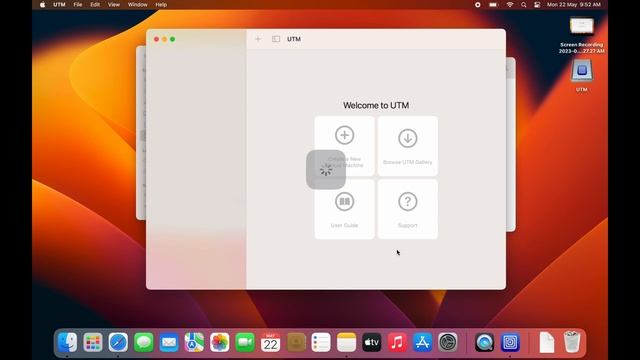Viewport: 640px width, 360px height.
Task: Open the Help menu
Action: point(161,4)
